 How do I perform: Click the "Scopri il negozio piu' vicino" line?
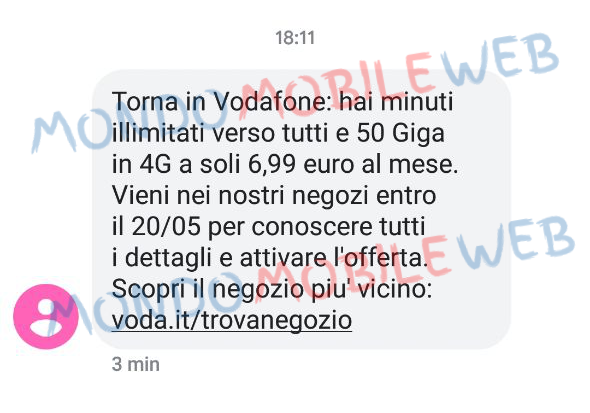click(272, 290)
